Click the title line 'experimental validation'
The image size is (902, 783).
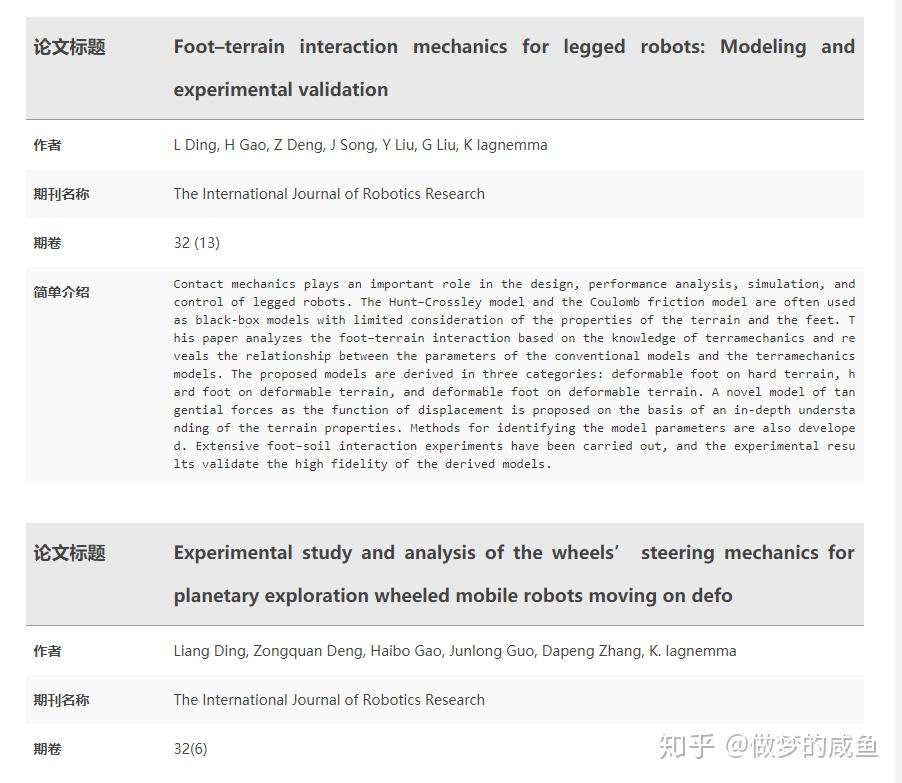point(281,90)
